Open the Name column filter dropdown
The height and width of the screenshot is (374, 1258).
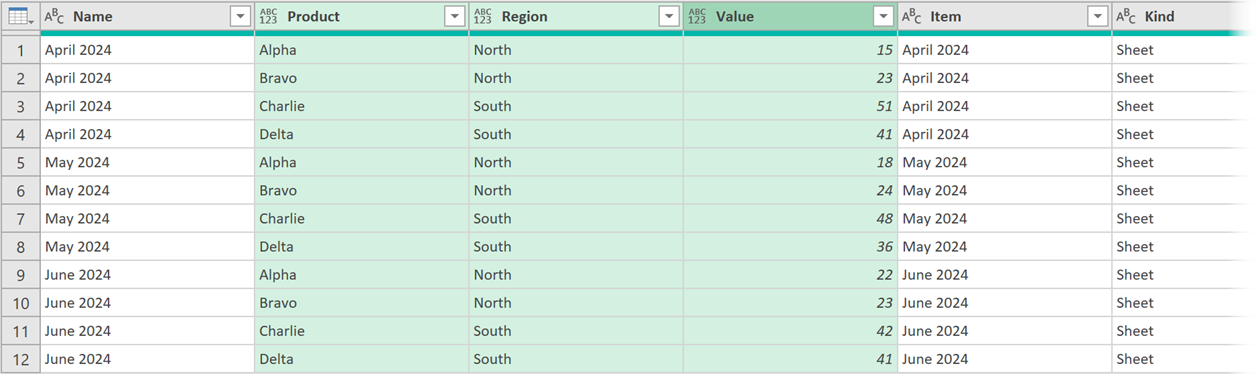pyautogui.click(x=240, y=16)
